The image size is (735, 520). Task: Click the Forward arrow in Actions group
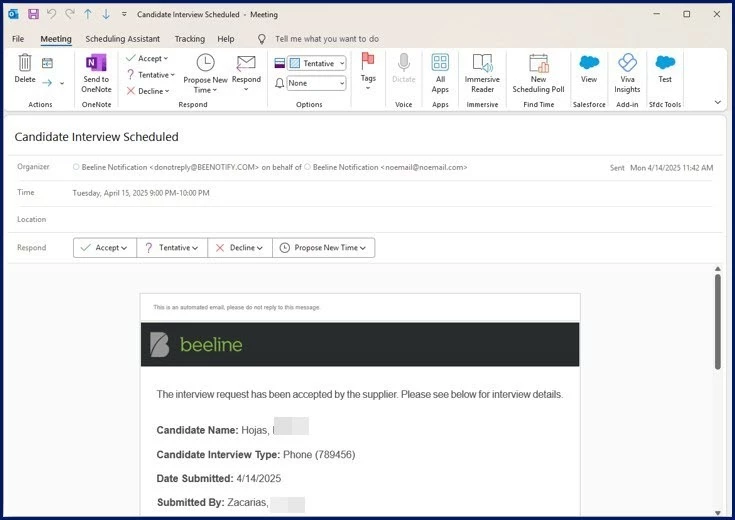[x=47, y=83]
